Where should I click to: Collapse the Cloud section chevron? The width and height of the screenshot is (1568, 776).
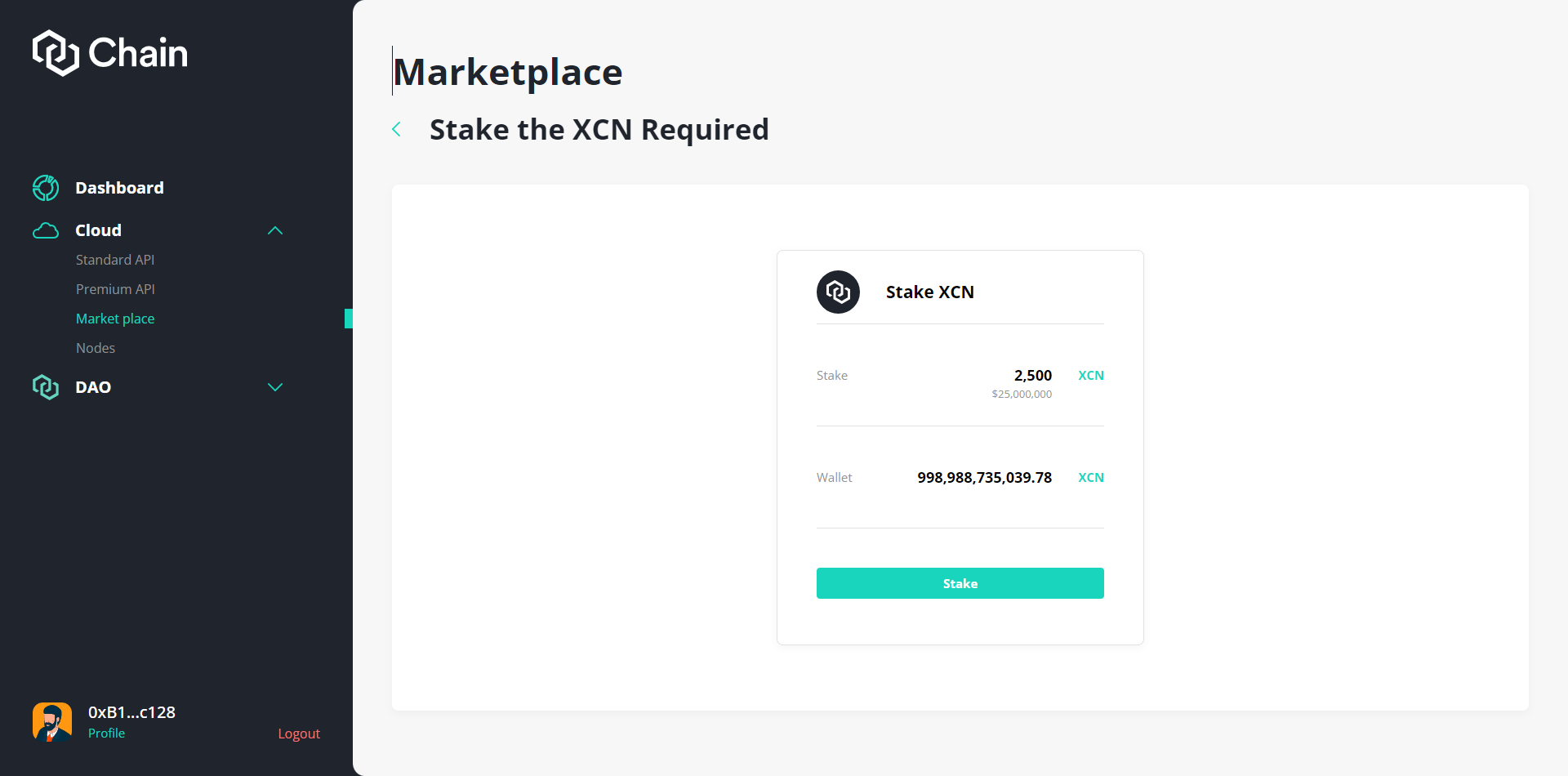(x=275, y=231)
